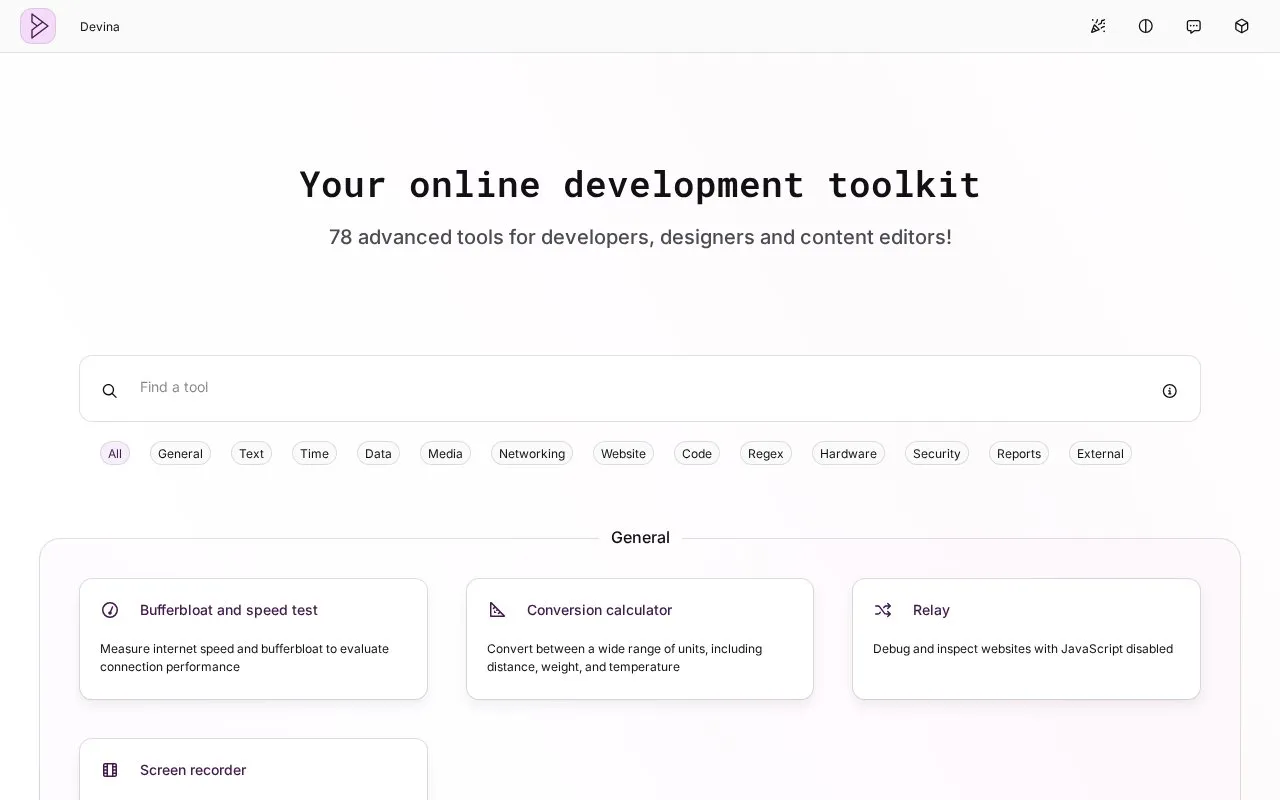The image size is (1280, 800).
Task: Open the Relay tool card
Action: tap(1026, 639)
